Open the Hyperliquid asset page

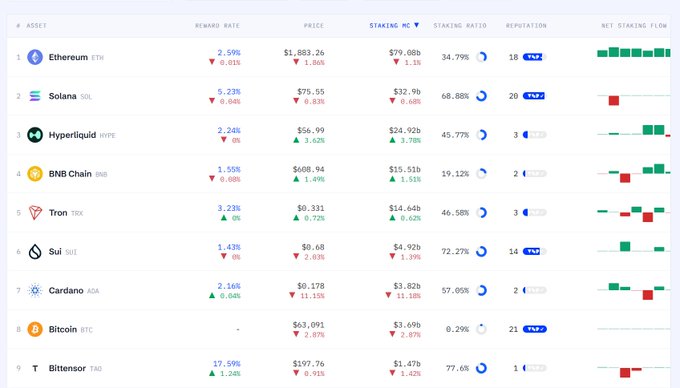pyautogui.click(x=72, y=135)
